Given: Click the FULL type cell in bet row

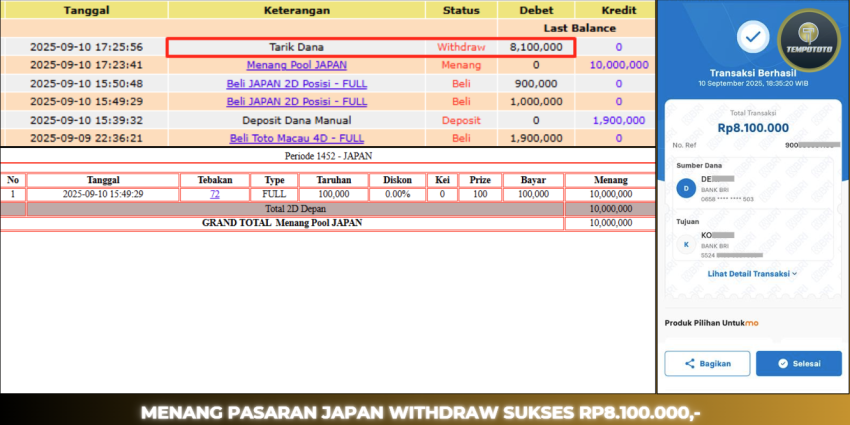Looking at the screenshot, I should 274,194.
